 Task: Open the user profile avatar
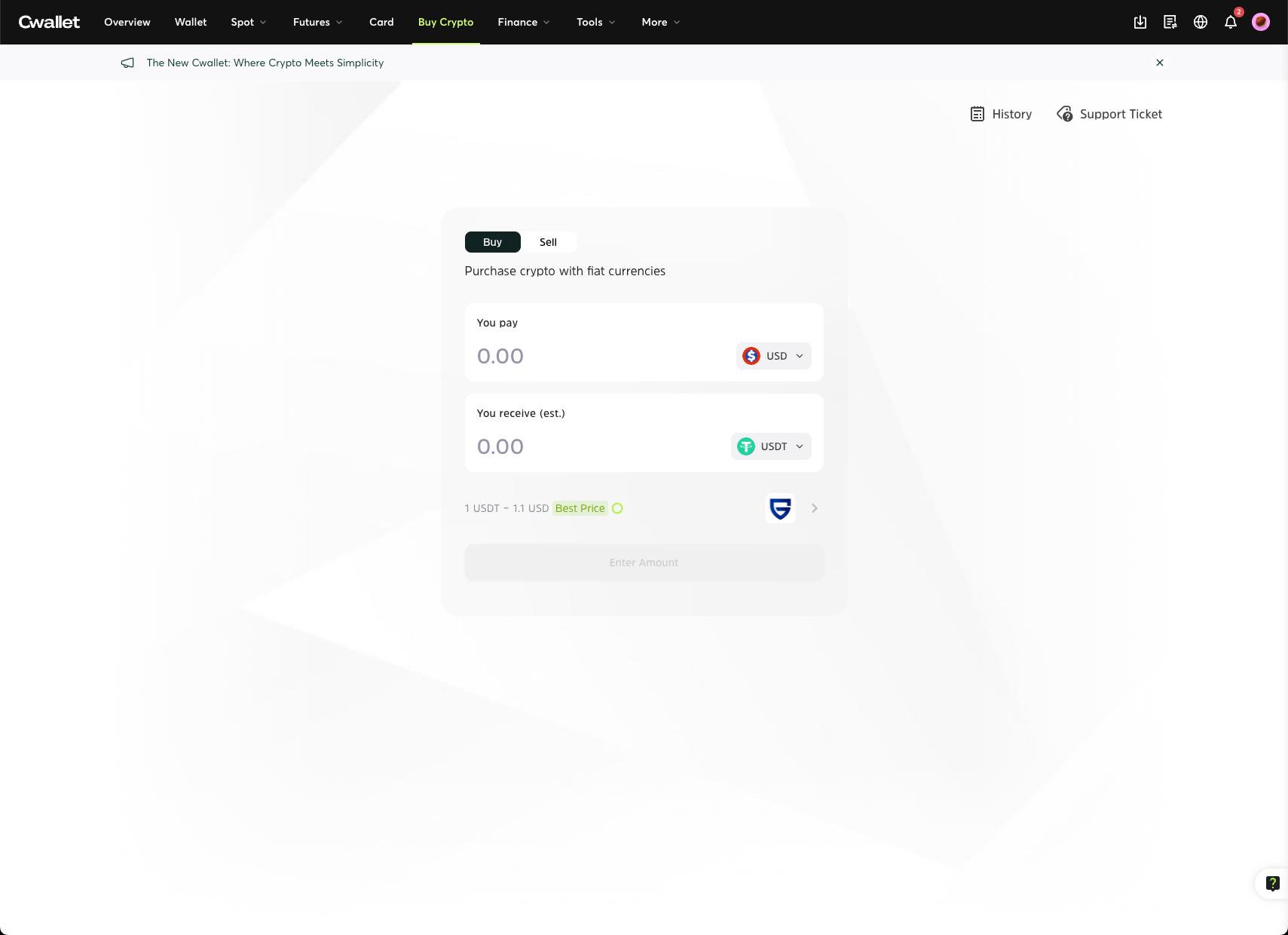[x=1261, y=22]
